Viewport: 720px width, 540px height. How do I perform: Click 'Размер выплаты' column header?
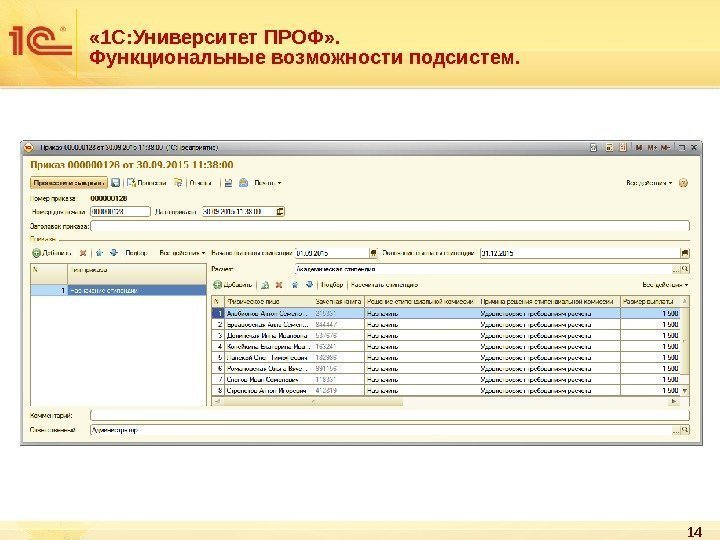pos(650,302)
